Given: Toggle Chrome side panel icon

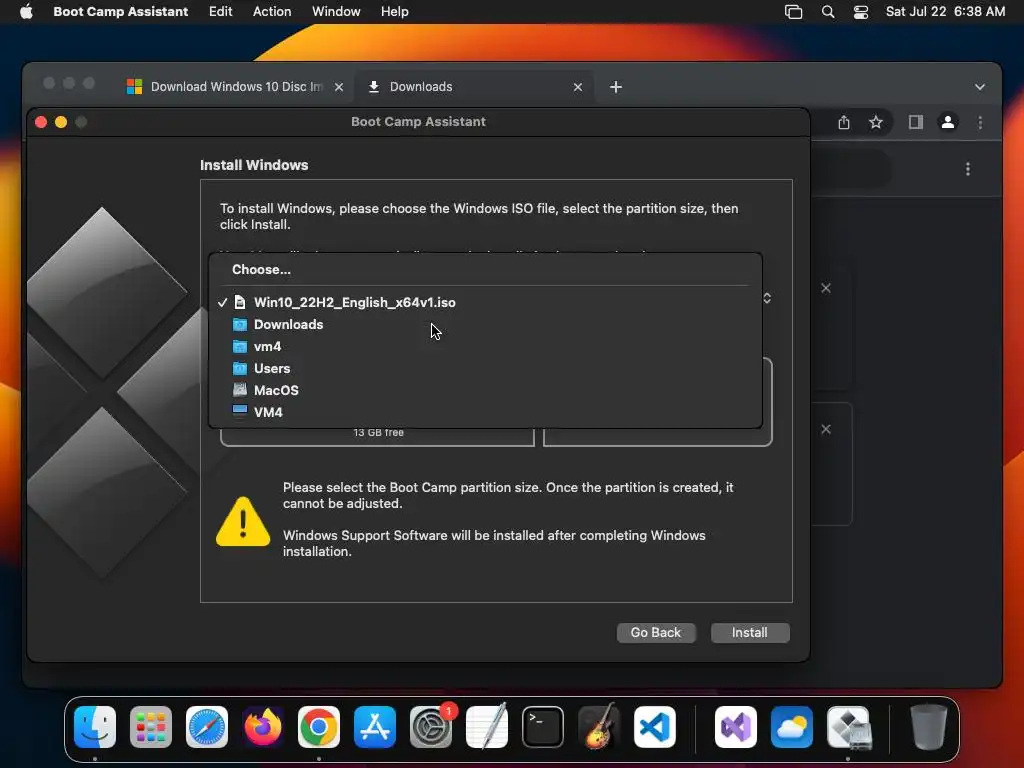Looking at the screenshot, I should 916,122.
